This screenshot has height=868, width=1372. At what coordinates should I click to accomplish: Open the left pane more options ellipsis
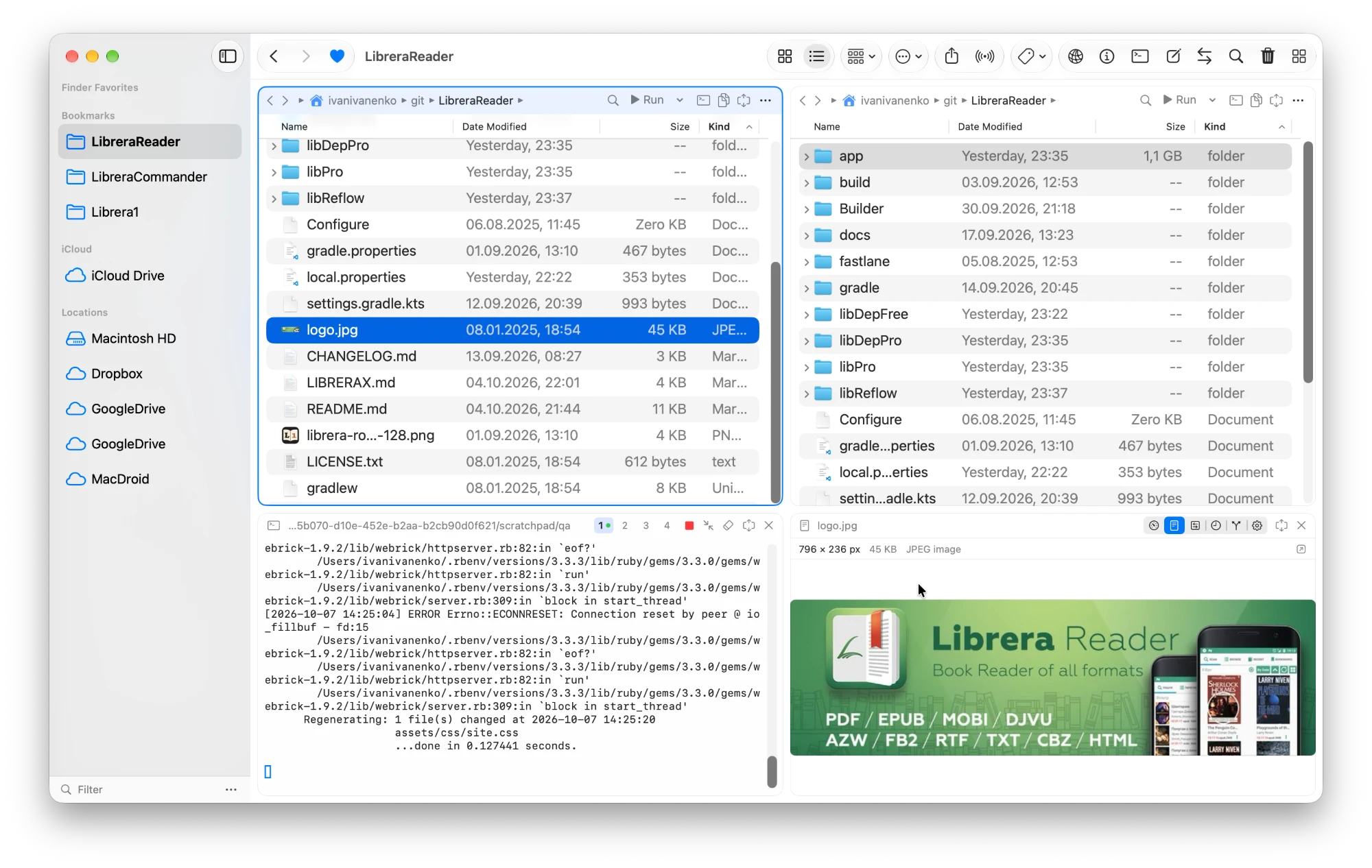pos(766,100)
